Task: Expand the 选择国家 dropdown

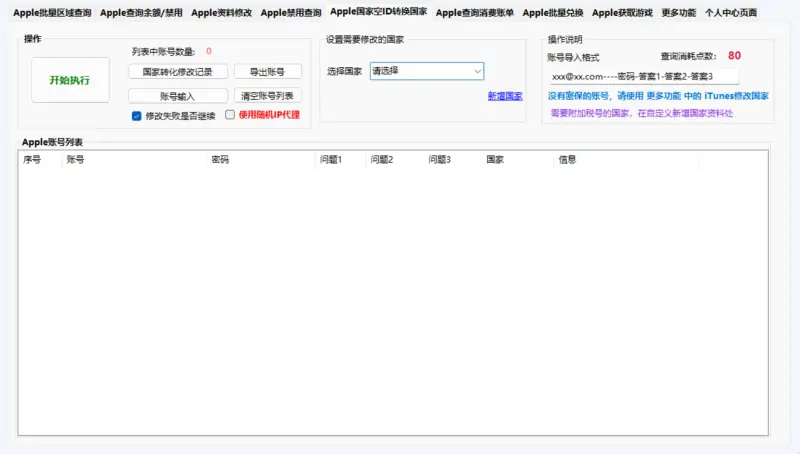Action: (x=427, y=71)
